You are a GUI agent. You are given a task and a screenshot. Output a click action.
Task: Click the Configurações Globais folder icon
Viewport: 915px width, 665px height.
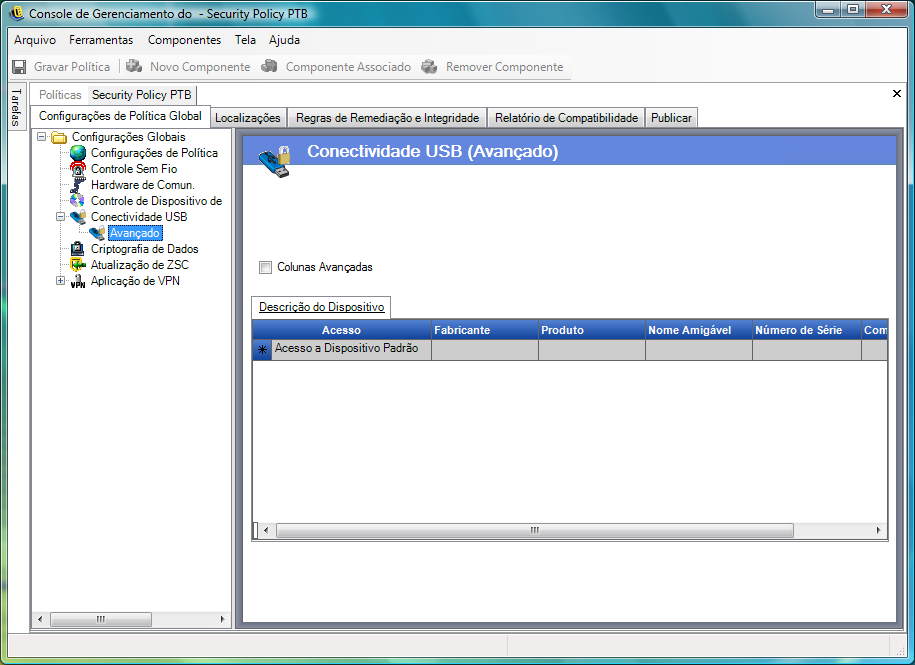(x=59, y=137)
